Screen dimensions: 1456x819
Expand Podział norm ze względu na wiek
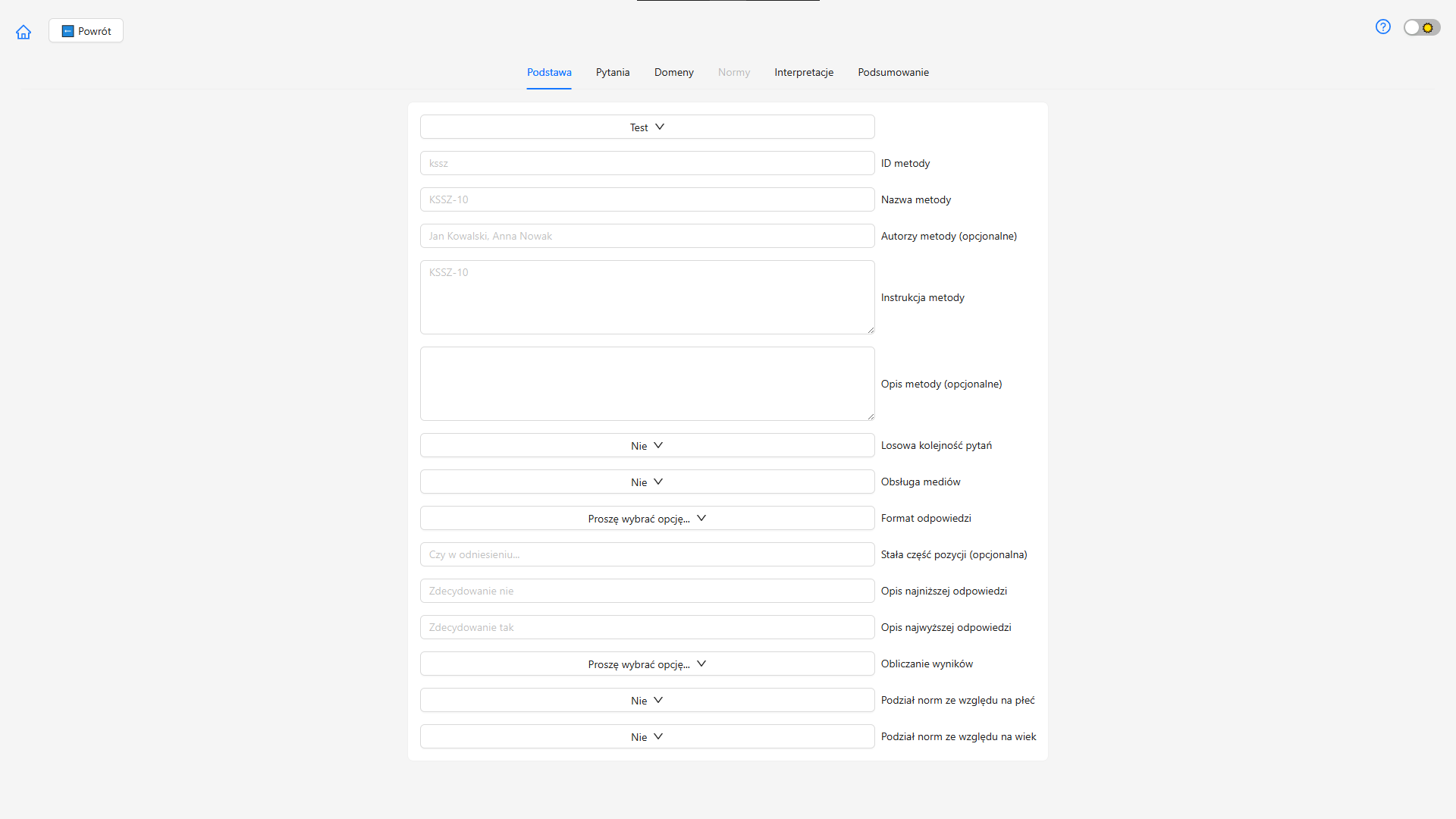[648, 736]
